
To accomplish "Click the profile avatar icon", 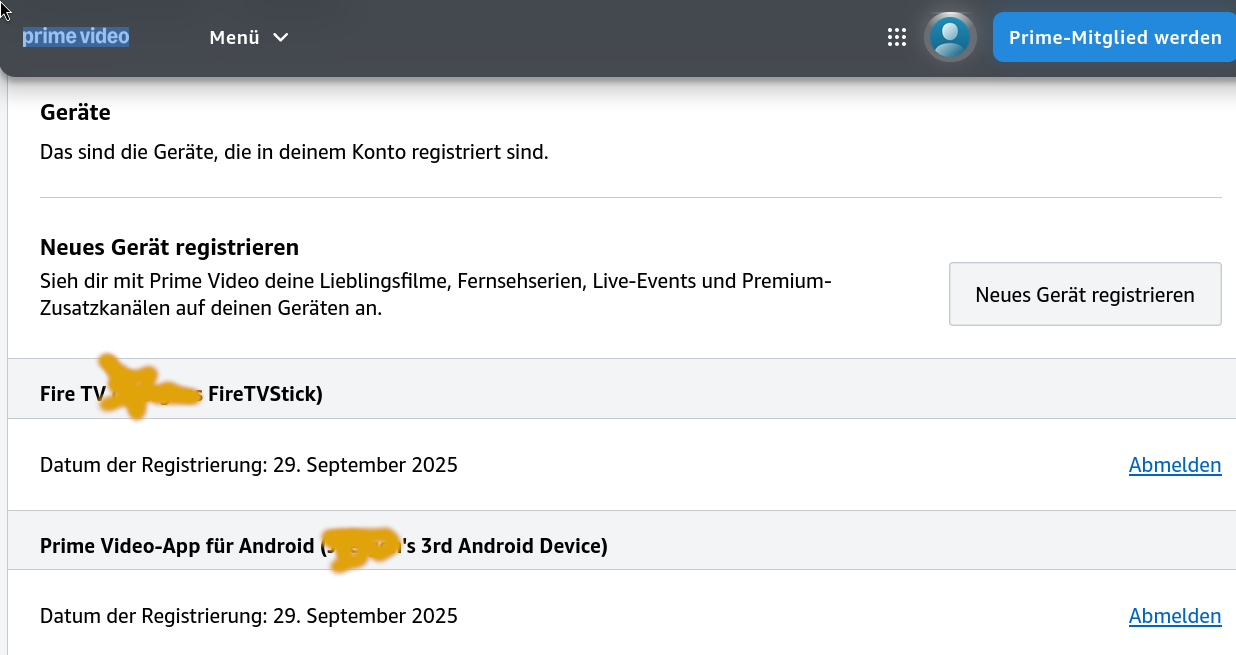I will pyautogui.click(x=950, y=38).
